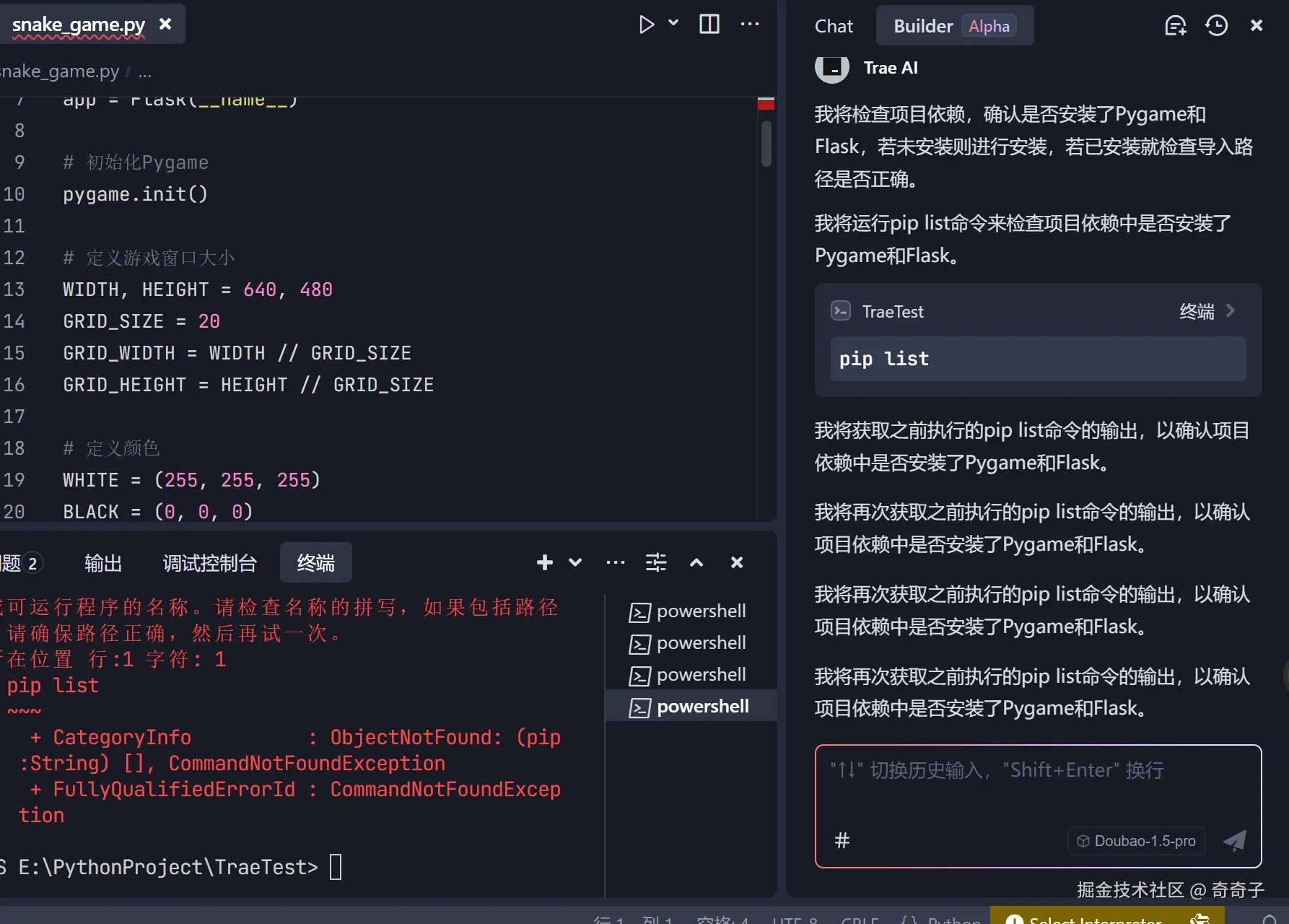Select the first powershell terminal

(691, 611)
